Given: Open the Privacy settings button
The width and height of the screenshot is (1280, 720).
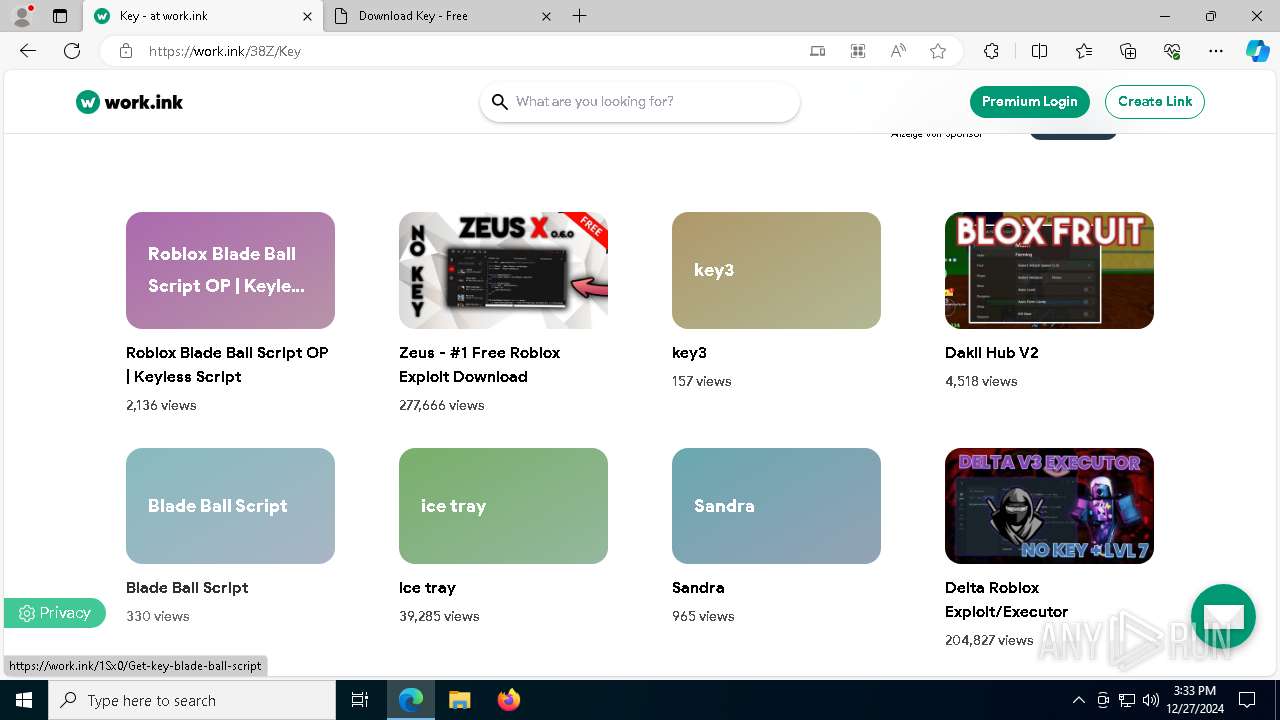Looking at the screenshot, I should tap(55, 613).
